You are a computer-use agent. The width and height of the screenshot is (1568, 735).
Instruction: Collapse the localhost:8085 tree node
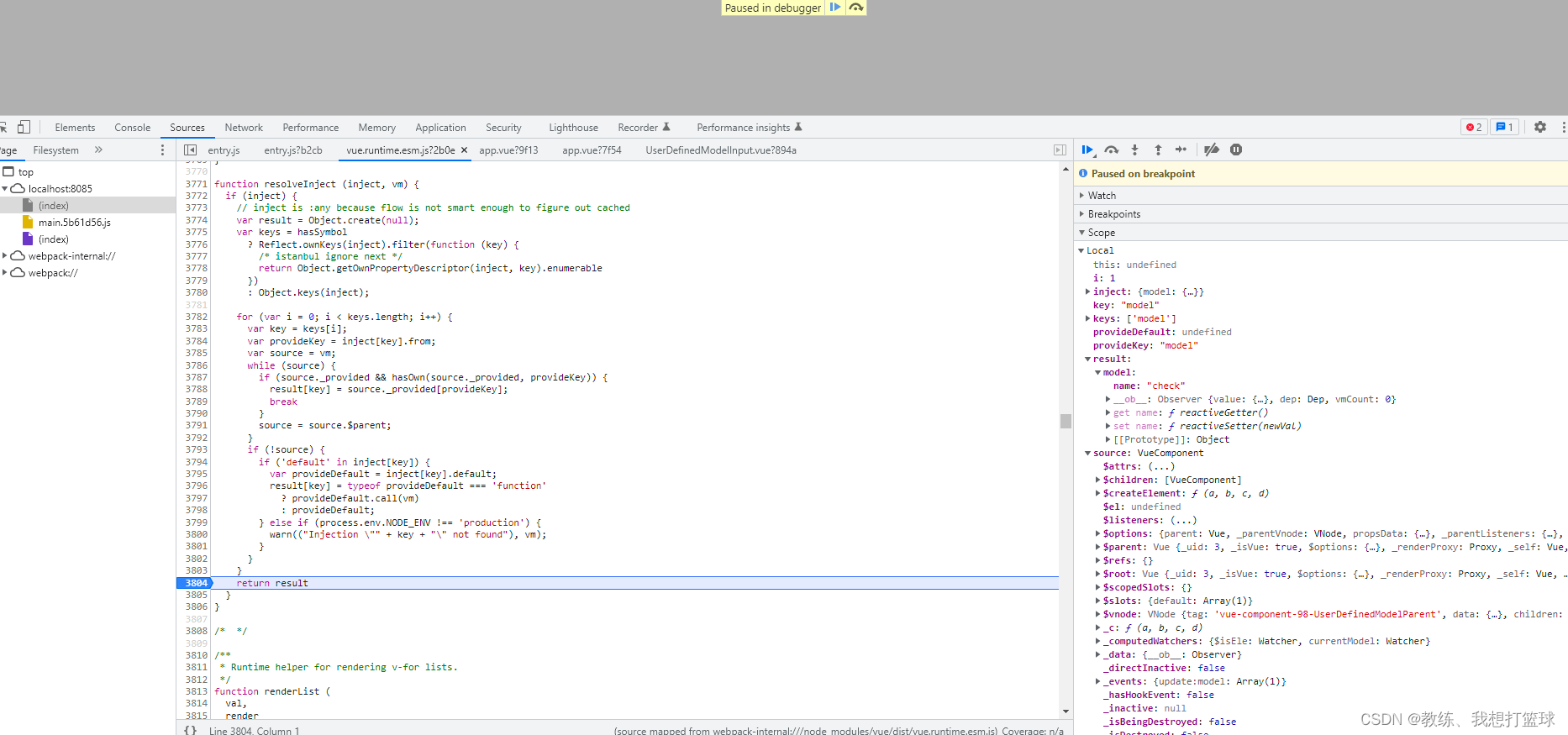pyautogui.click(x=5, y=189)
